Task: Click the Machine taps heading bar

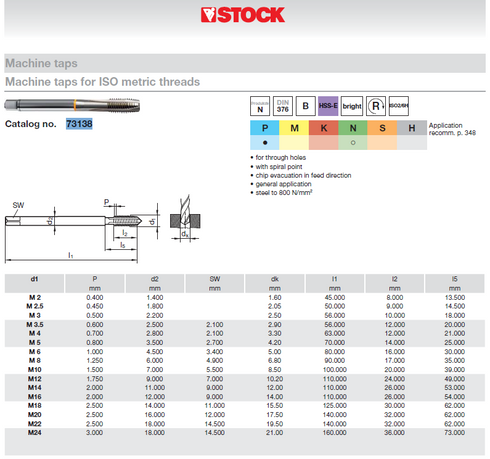Action: [x=245, y=63]
